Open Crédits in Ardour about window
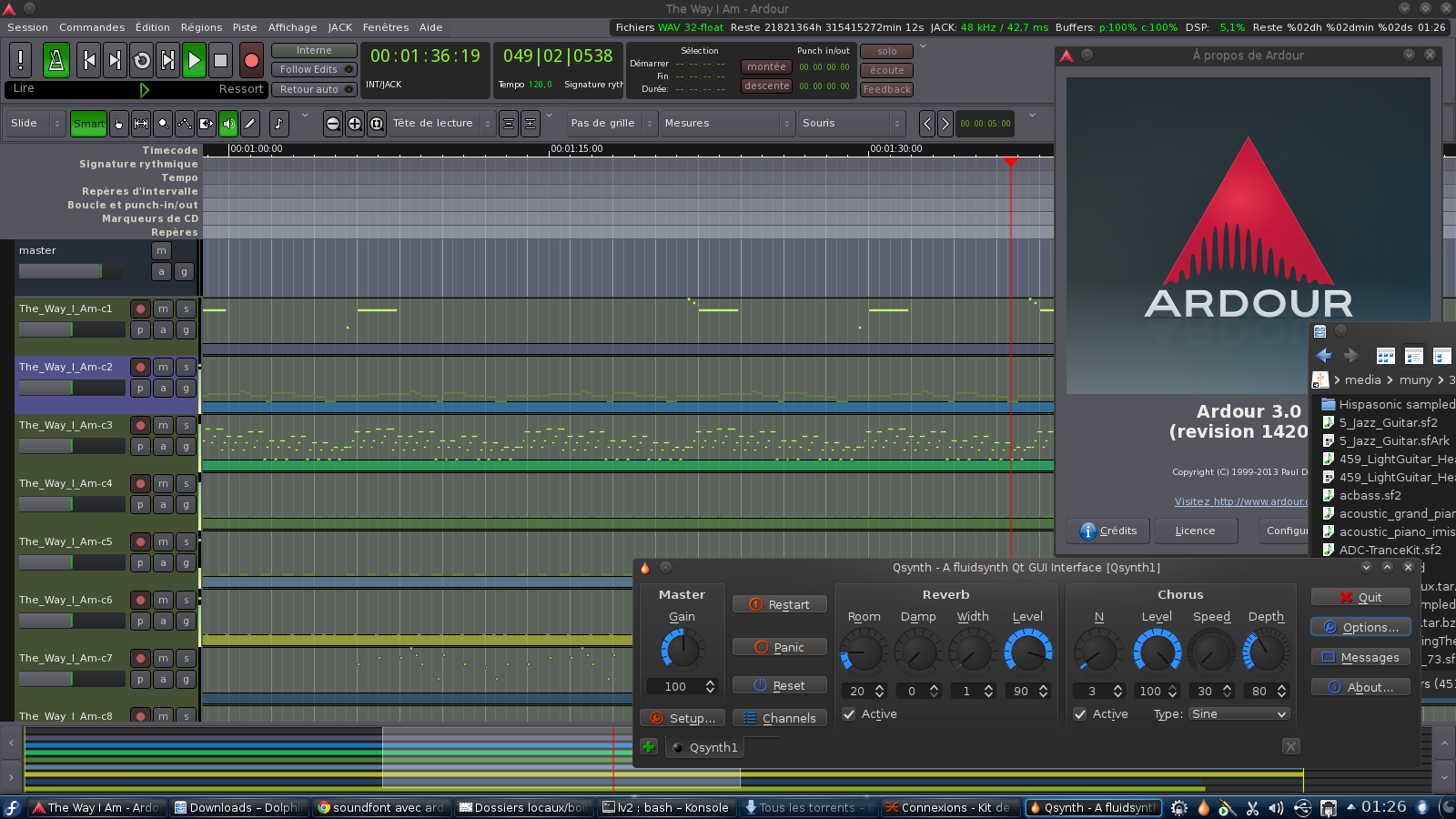The height and width of the screenshot is (819, 1456). click(1108, 531)
